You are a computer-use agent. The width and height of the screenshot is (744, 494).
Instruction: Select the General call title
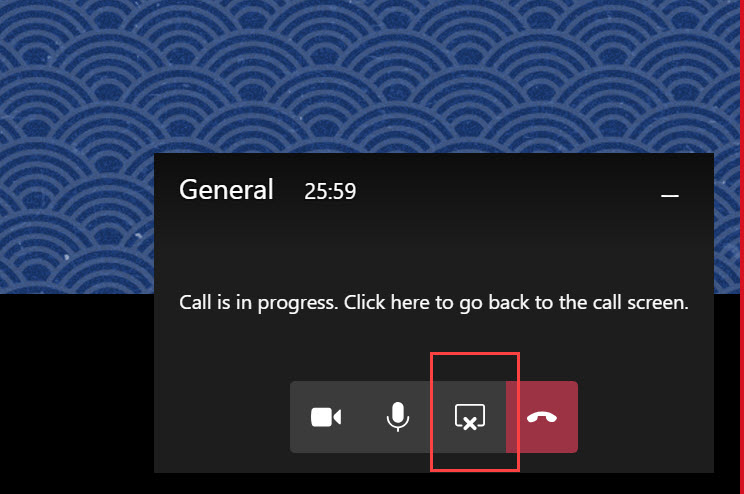[x=226, y=190]
